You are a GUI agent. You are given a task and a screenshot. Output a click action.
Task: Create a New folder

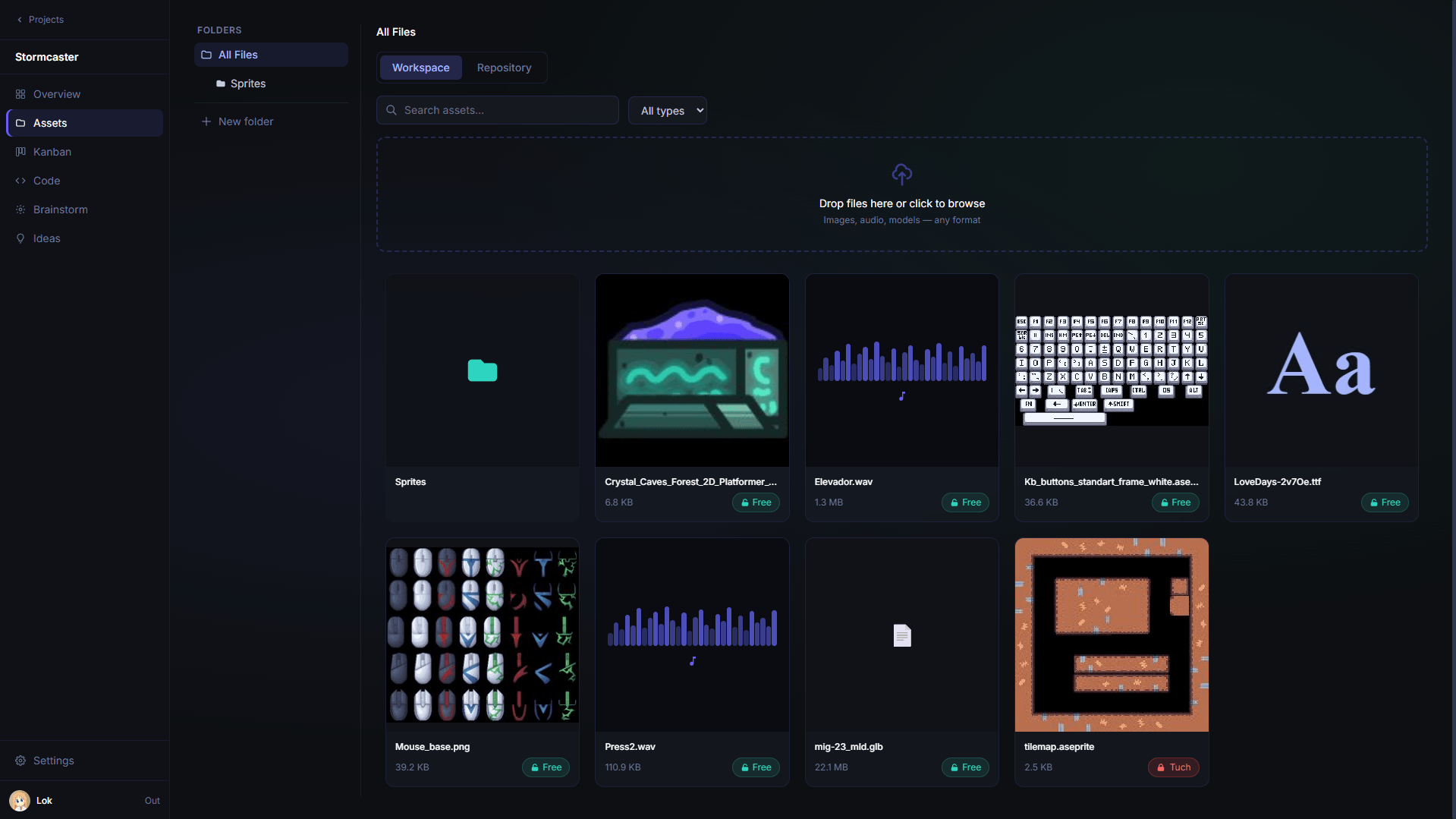[x=237, y=121]
